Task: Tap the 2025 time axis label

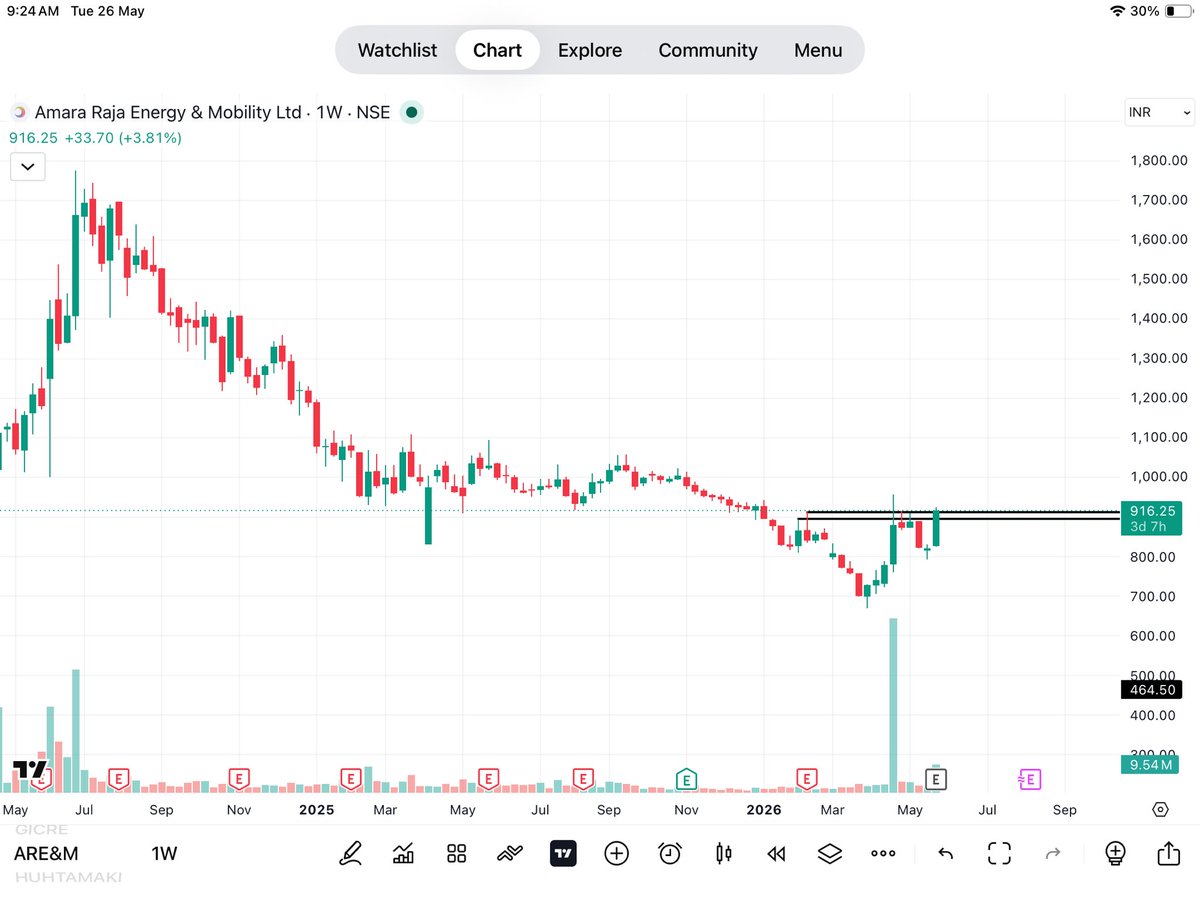Action: click(x=316, y=810)
